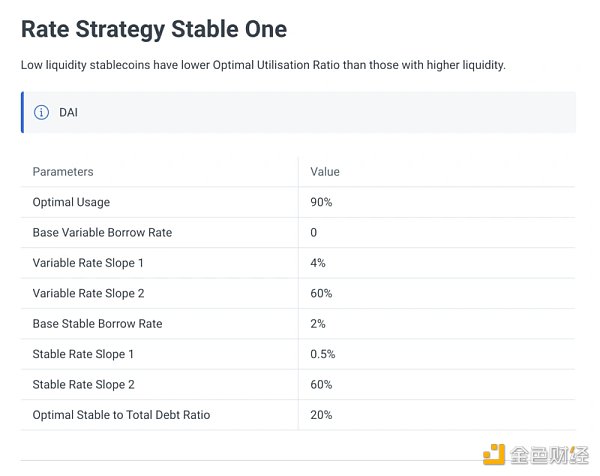The image size is (600, 476).
Task: Click the orange Jinse Finance logo icon
Action: coord(494,455)
